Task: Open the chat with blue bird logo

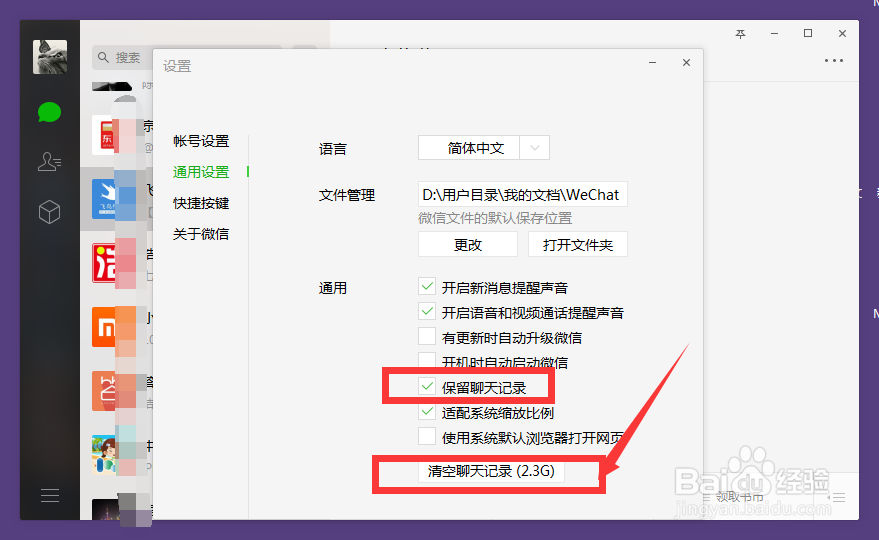Action: (115, 199)
